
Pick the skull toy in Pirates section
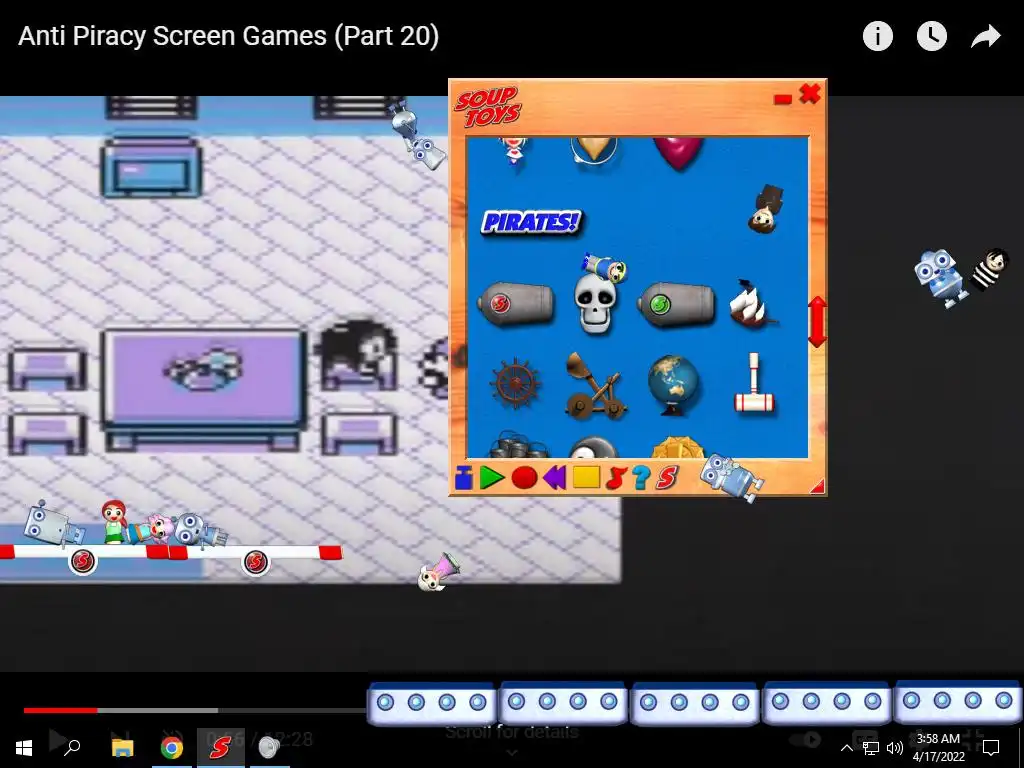pyautogui.click(x=595, y=303)
